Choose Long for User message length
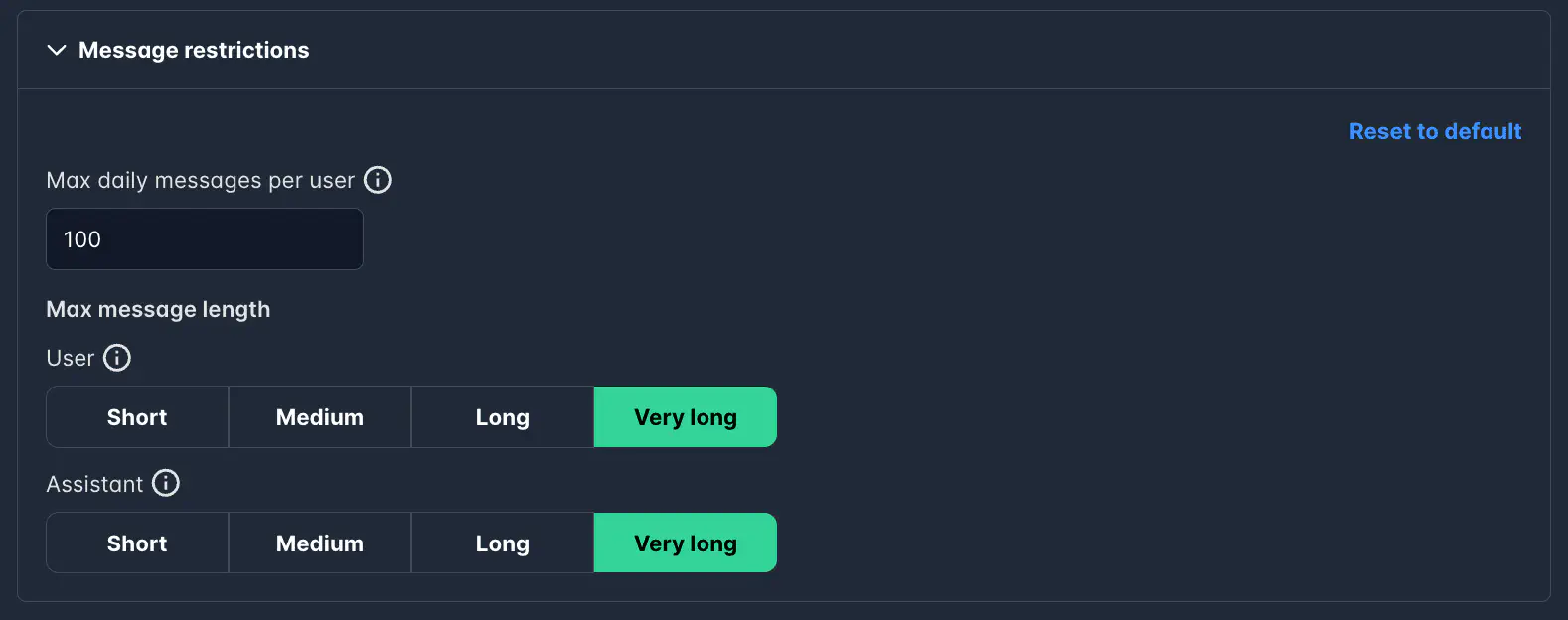Viewport: 1568px width, 620px height. (x=503, y=417)
